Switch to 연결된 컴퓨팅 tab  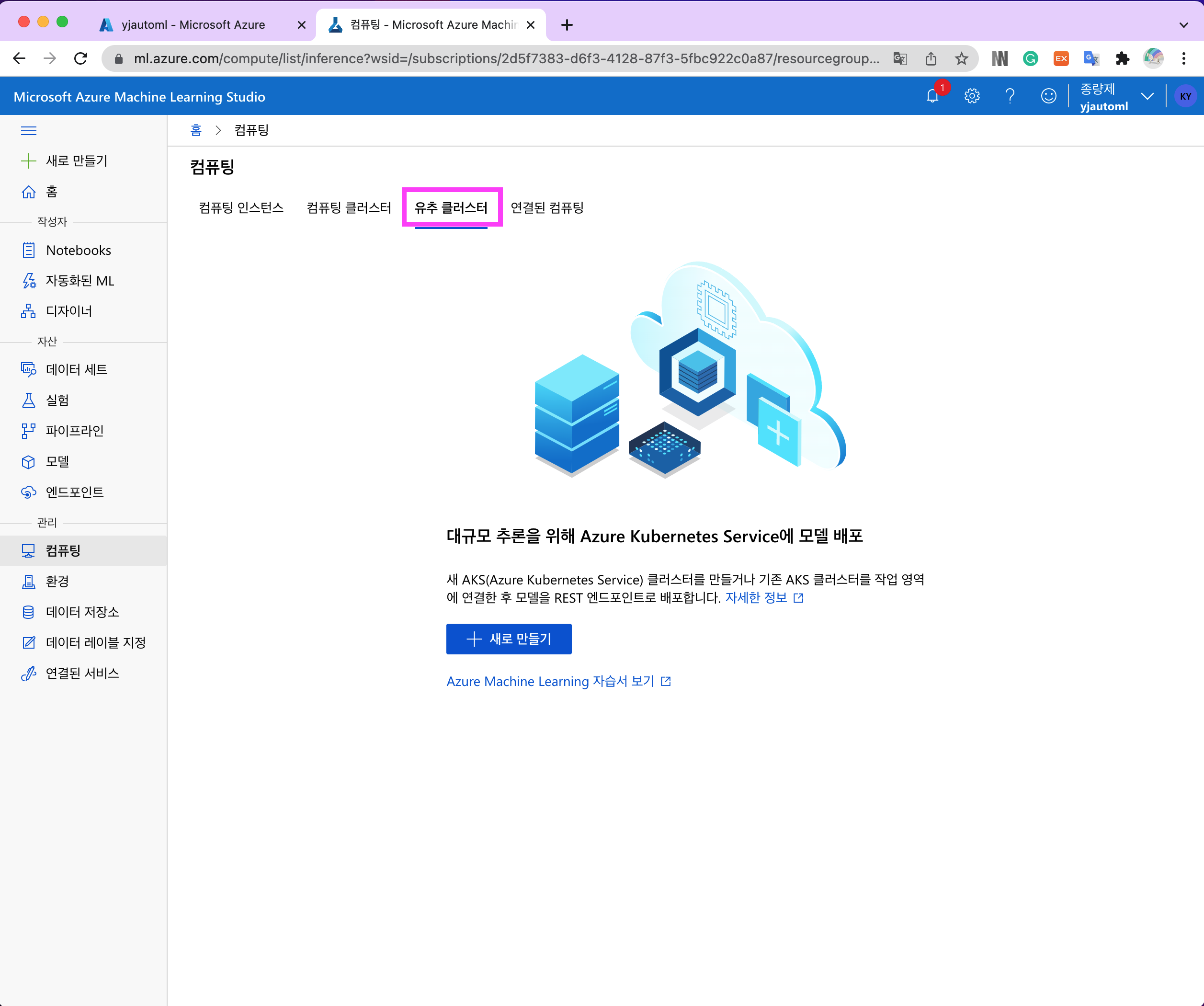(547, 207)
